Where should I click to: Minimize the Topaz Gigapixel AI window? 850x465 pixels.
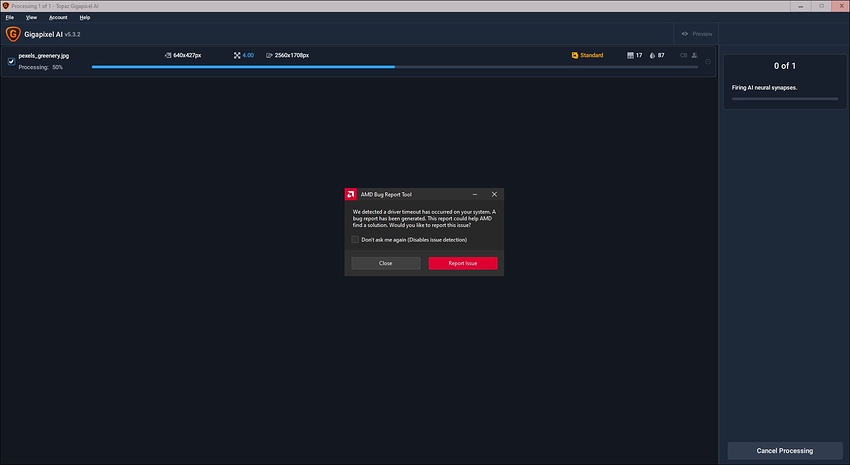pos(801,6)
